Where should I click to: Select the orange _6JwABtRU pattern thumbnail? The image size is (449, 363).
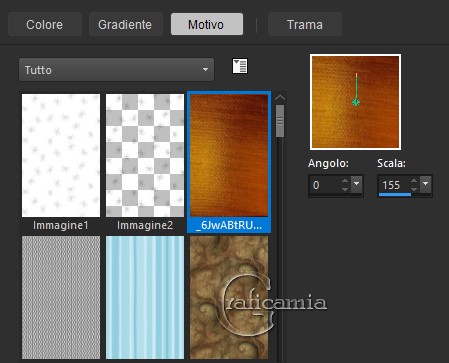click(x=229, y=155)
